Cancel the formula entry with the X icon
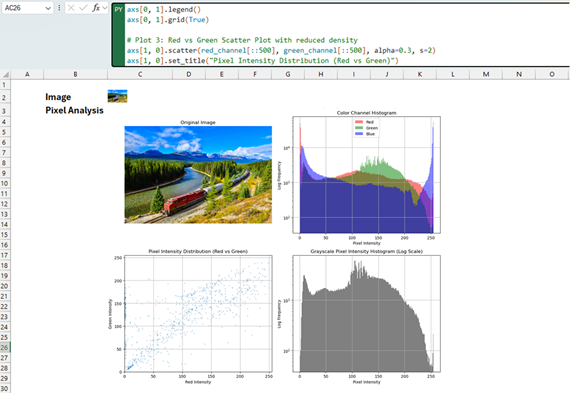 click(x=71, y=8)
